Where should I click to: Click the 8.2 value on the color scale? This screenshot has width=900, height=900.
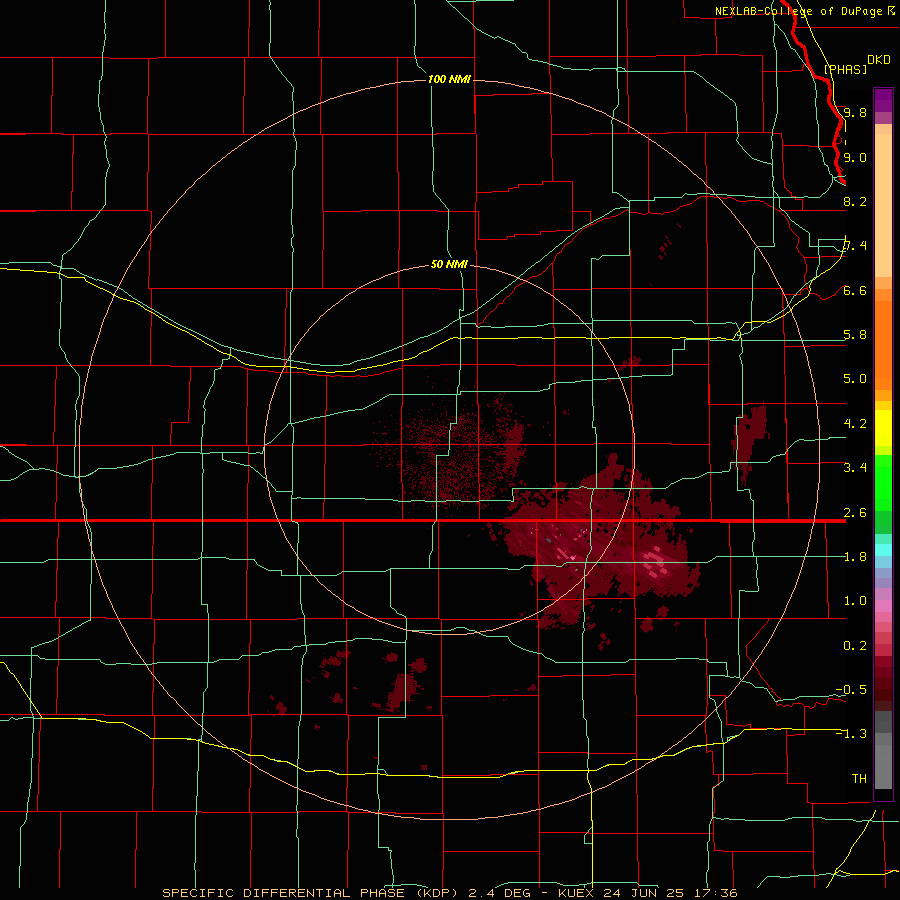(x=855, y=201)
